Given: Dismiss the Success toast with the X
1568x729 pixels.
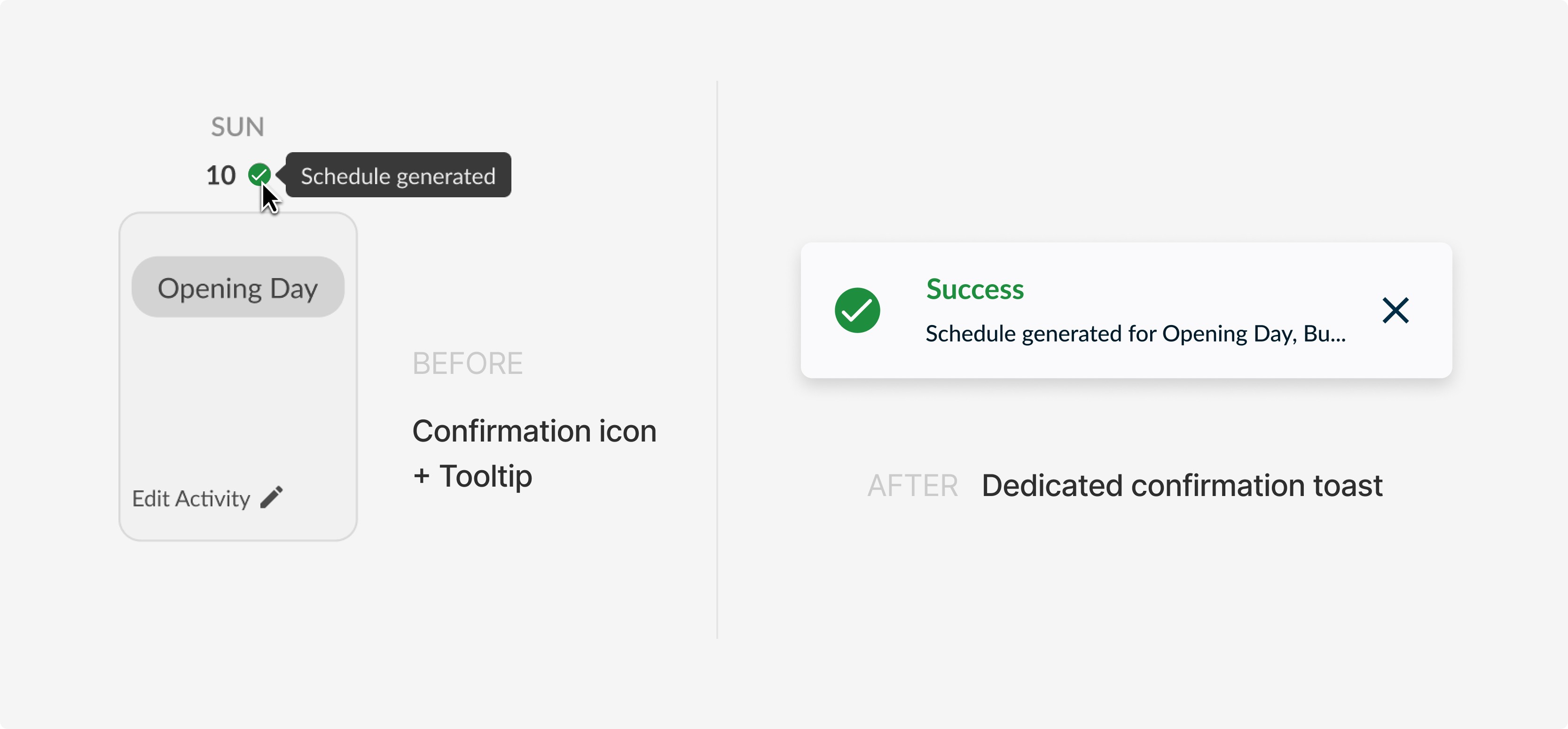Looking at the screenshot, I should point(1395,310).
